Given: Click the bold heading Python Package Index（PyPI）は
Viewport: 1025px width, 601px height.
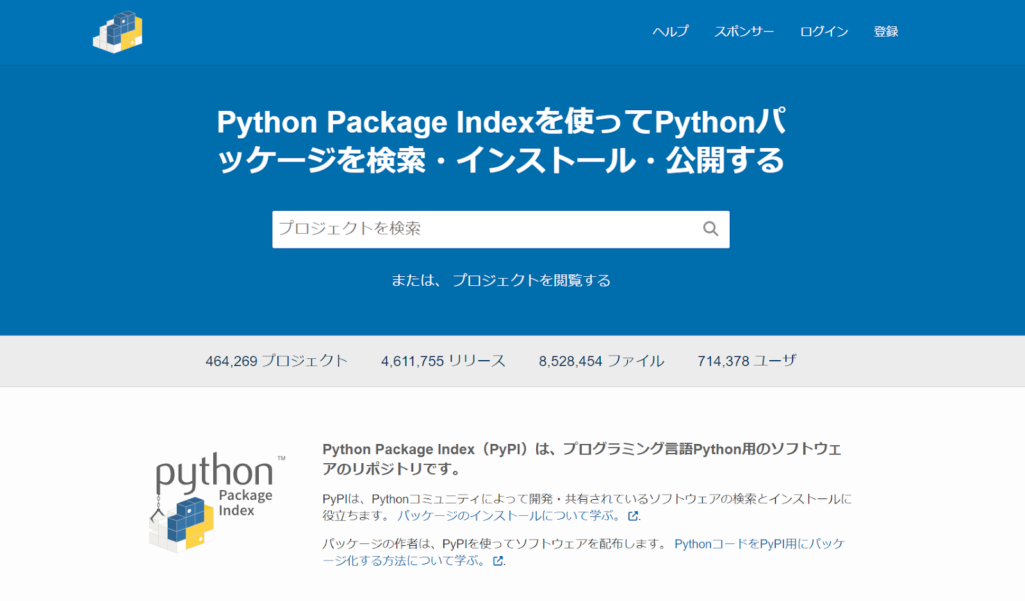Looking at the screenshot, I should [582, 459].
